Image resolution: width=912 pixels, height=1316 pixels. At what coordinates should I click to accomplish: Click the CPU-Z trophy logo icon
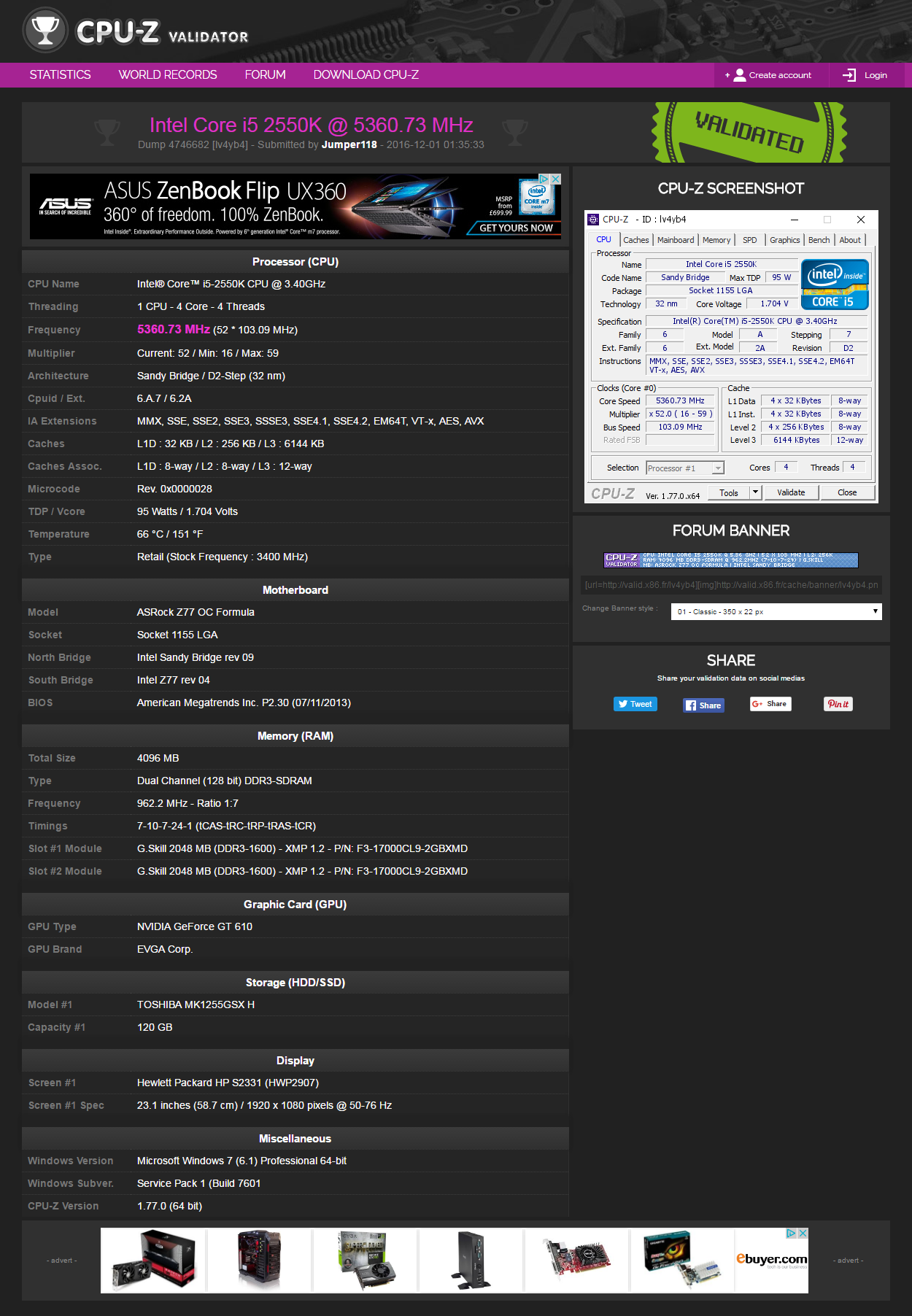pos(45,31)
